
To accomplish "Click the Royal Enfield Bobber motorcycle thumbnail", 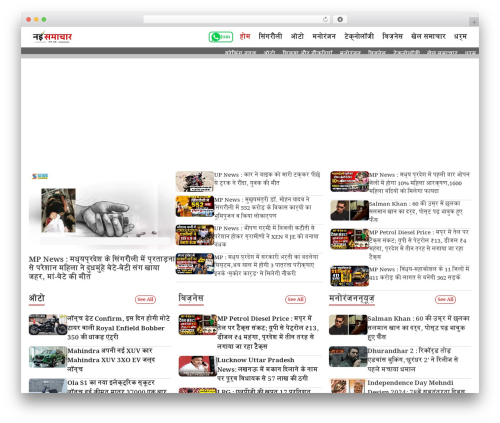I will (48, 325).
